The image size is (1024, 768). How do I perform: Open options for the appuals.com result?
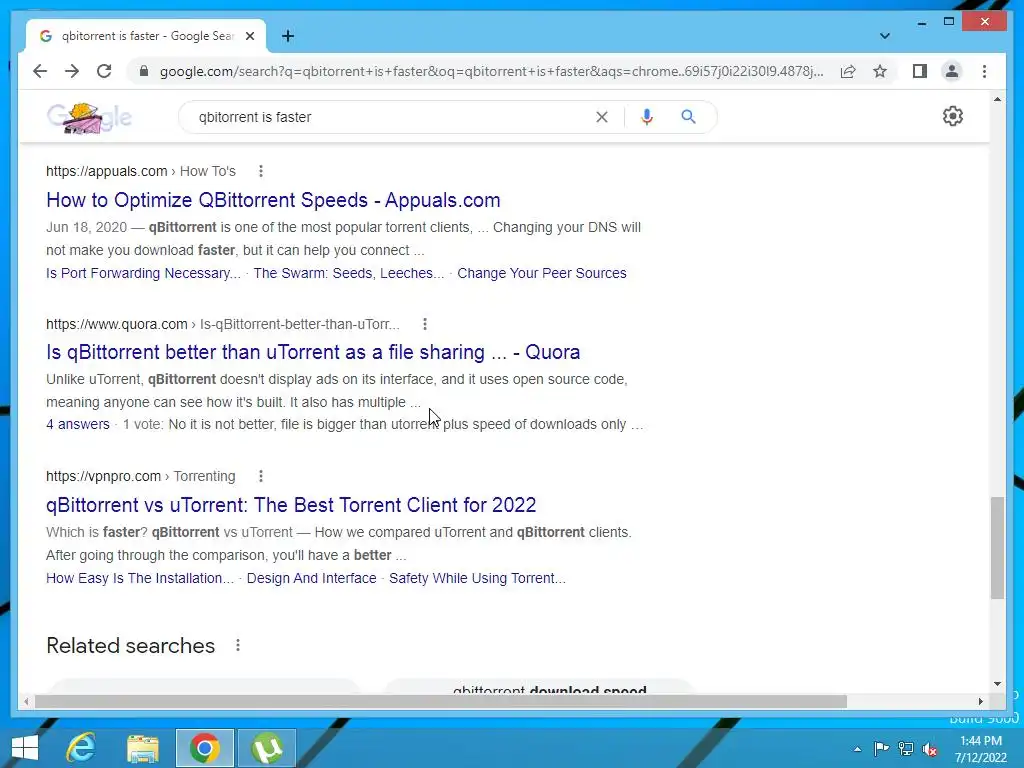(261, 171)
